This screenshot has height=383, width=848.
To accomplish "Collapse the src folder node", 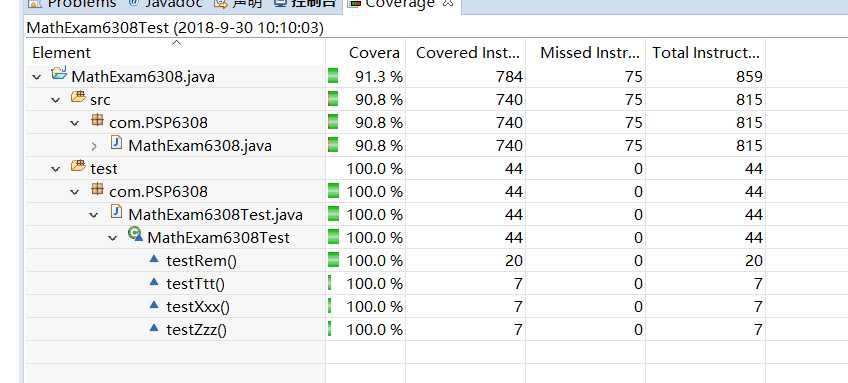I will point(55,100).
